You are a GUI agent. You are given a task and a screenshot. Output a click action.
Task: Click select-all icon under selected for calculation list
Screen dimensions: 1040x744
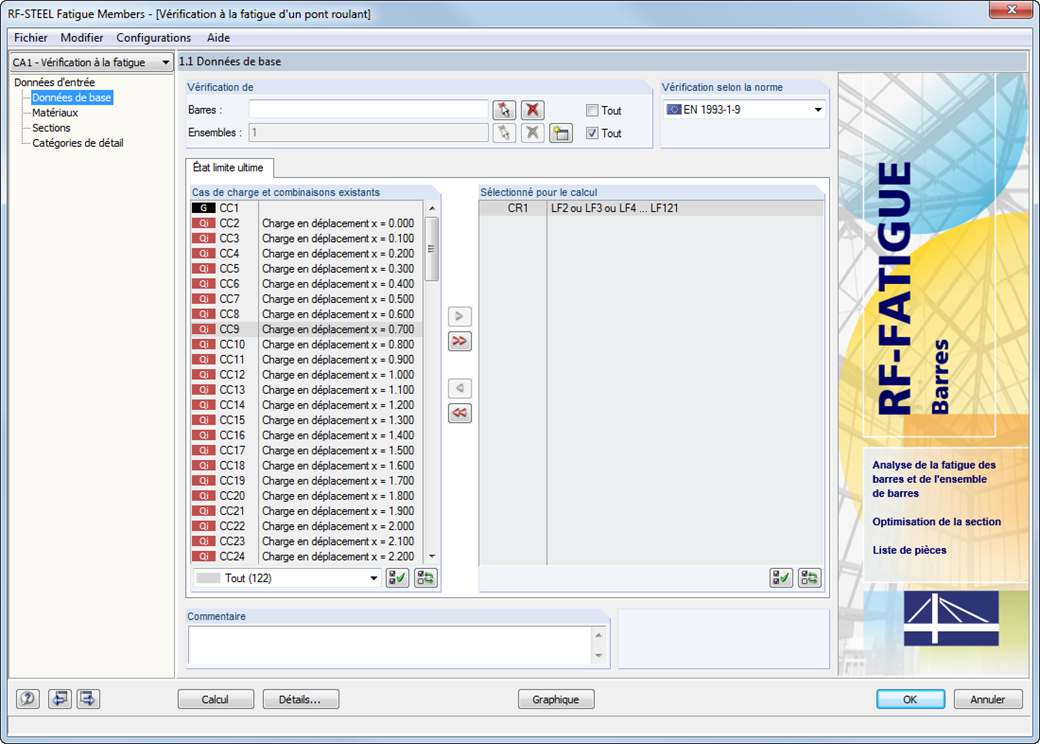point(781,578)
